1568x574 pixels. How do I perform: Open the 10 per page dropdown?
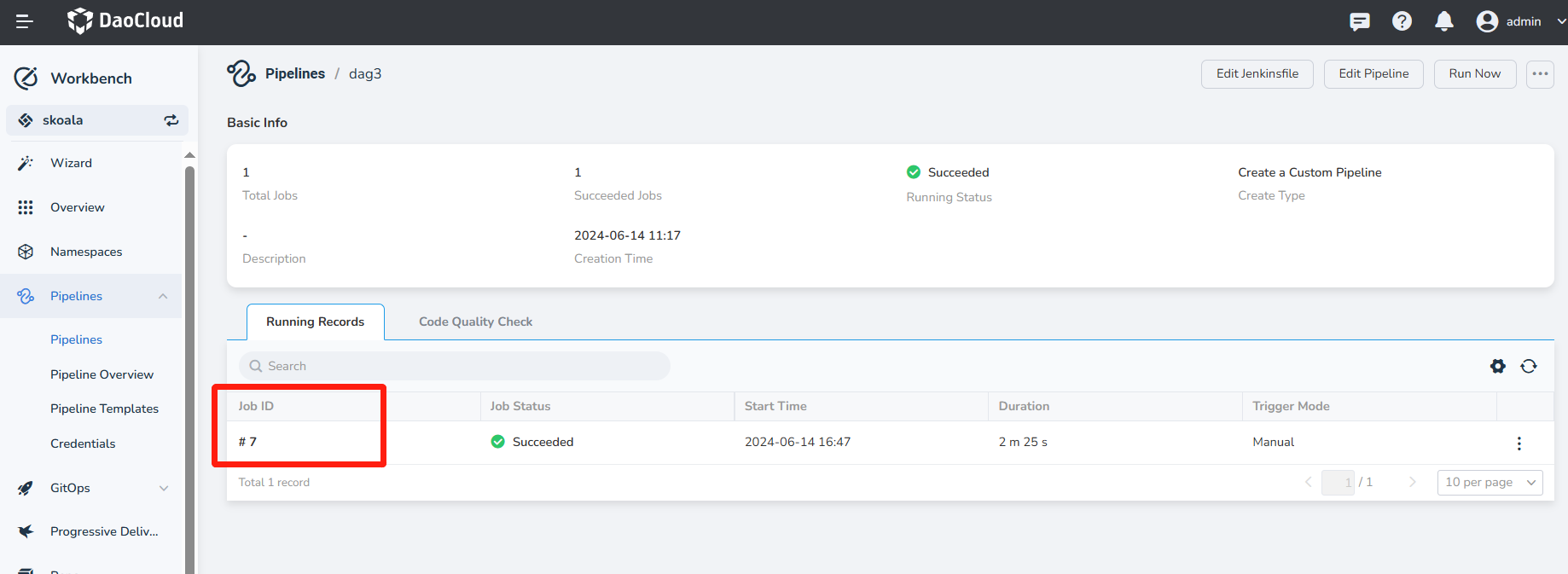point(1490,482)
